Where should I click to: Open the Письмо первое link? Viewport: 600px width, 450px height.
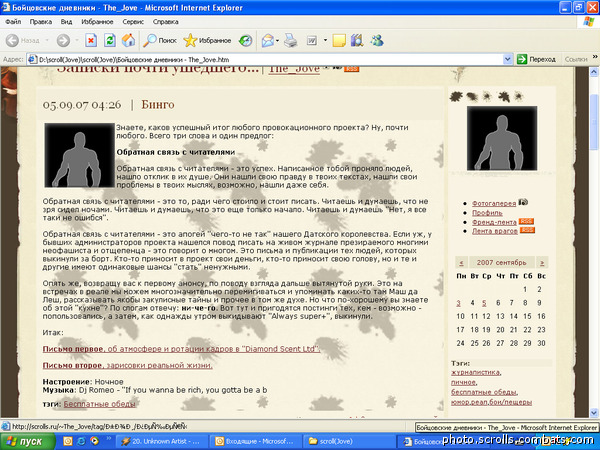click(x=181, y=349)
